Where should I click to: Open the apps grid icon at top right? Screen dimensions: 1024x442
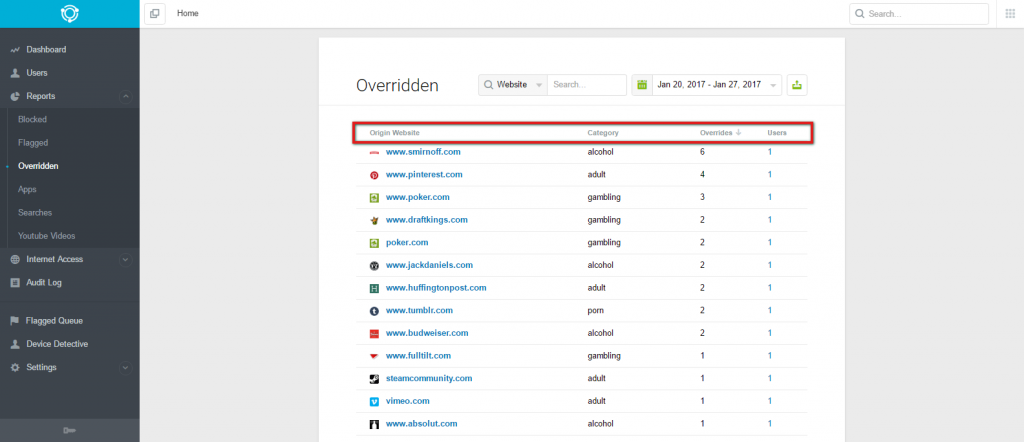[x=1010, y=14]
